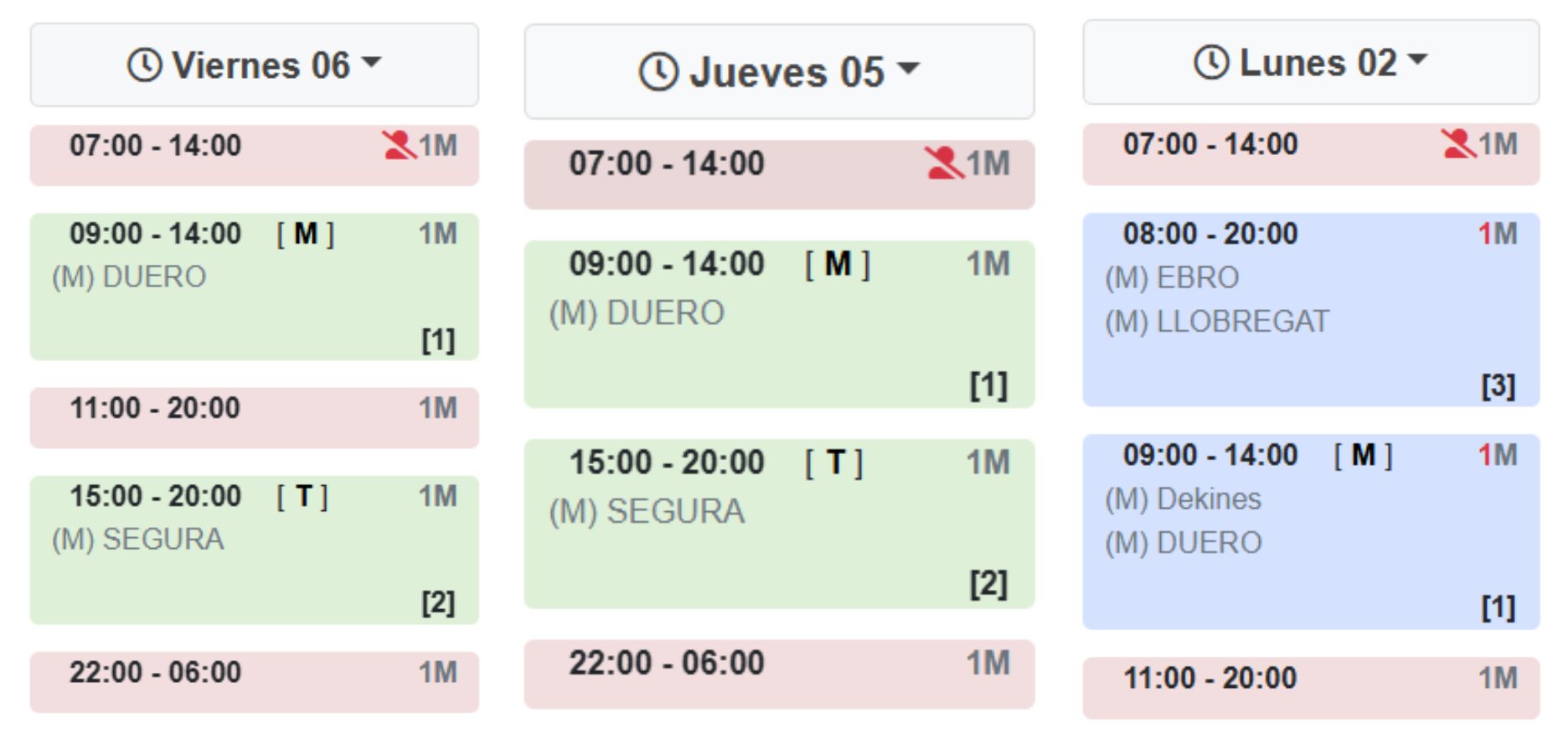1568x739 pixels.
Task: Open the Viernes 15:00 - 20:00 SEGURA shift
Action: (255, 550)
